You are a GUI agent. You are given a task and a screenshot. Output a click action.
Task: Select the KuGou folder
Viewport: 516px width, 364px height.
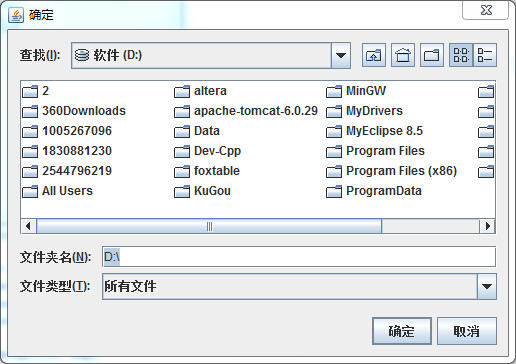pos(202,191)
